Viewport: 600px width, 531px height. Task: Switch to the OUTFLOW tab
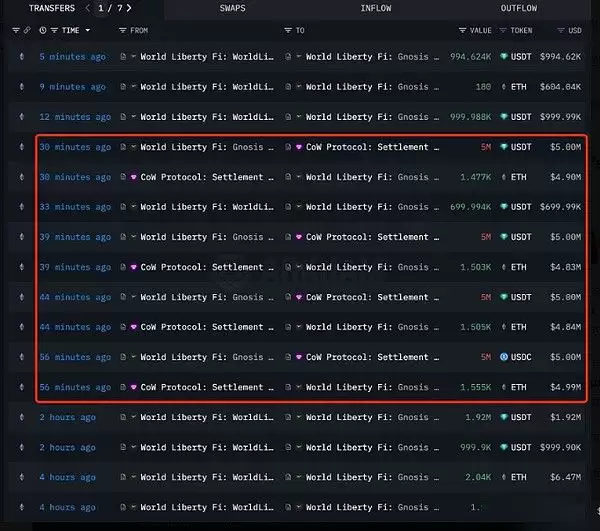pos(518,8)
